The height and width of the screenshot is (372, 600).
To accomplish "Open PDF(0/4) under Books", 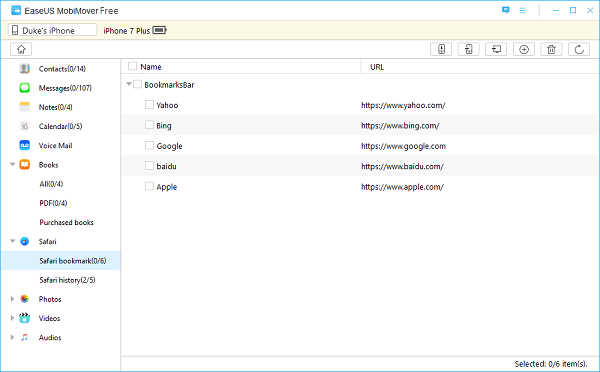I will point(53,203).
